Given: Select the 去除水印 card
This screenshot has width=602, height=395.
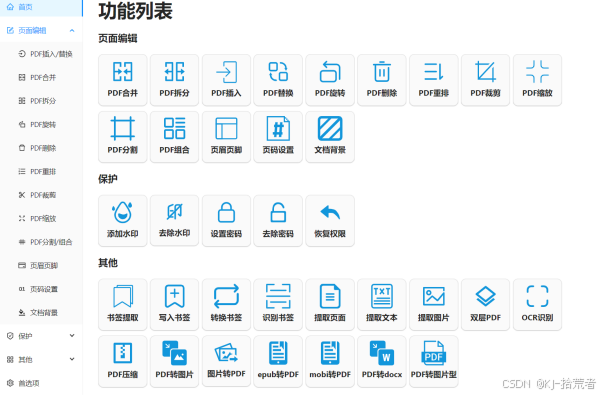Looking at the screenshot, I should pos(174,220).
